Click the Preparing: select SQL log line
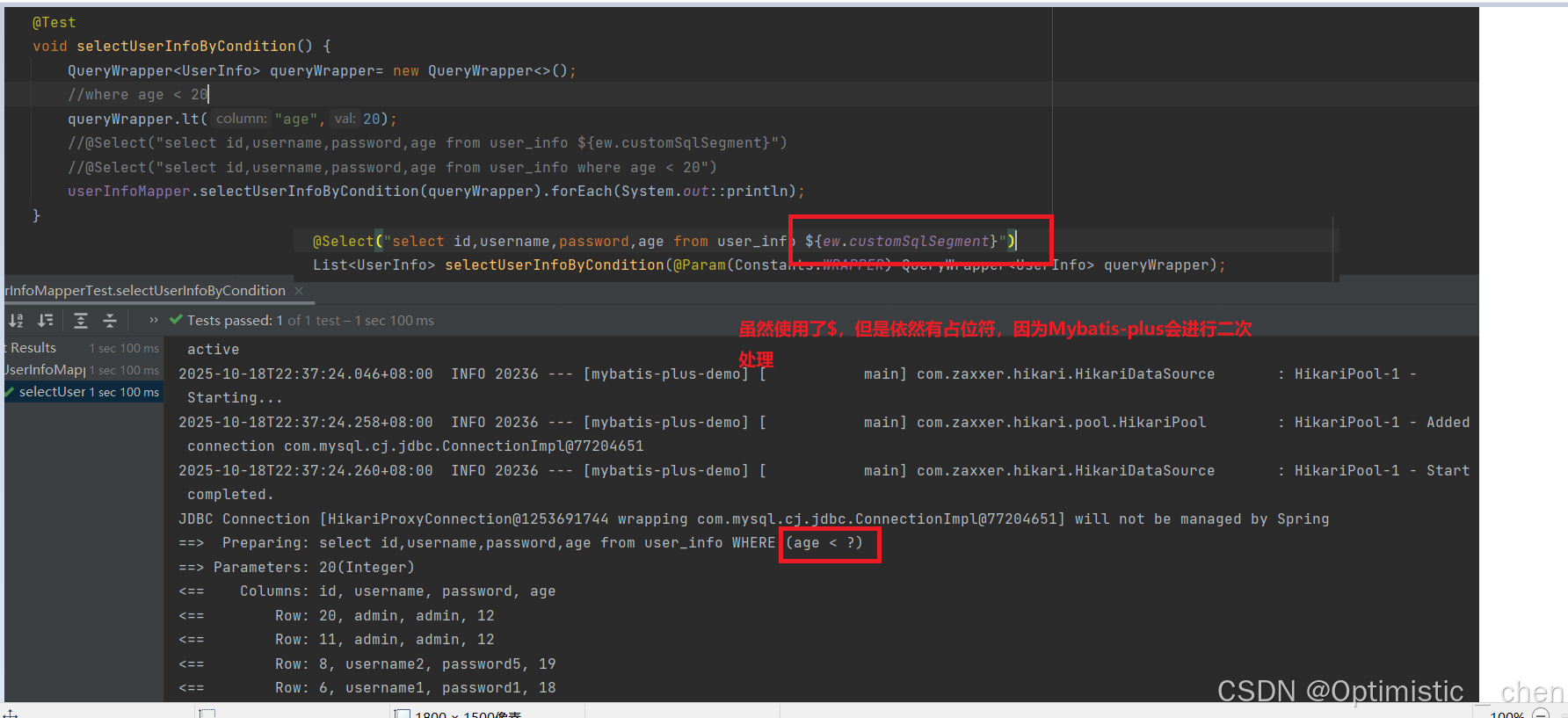Image resolution: width=1568 pixels, height=718 pixels. 520,543
